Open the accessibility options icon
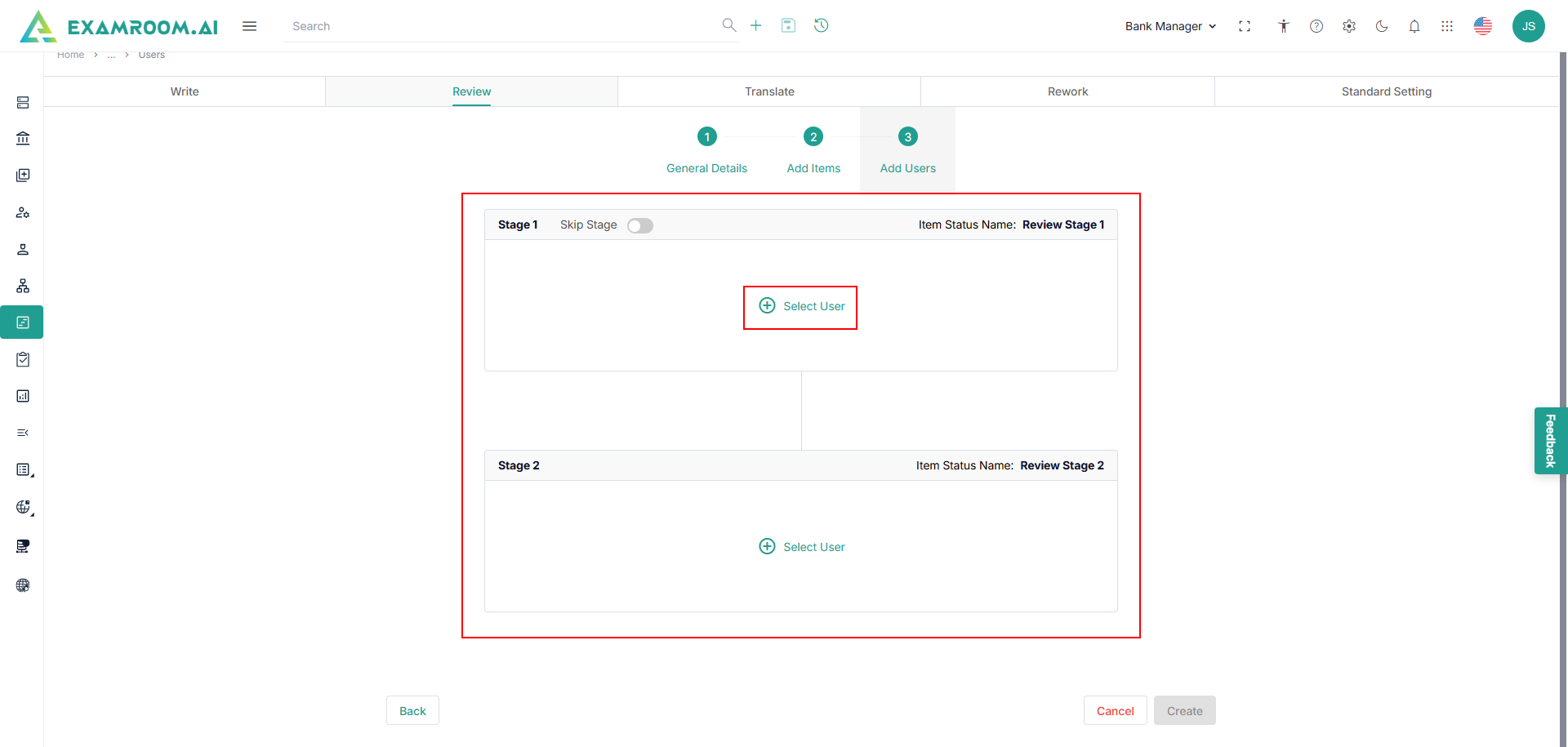Image resolution: width=1568 pixels, height=747 pixels. click(1284, 26)
